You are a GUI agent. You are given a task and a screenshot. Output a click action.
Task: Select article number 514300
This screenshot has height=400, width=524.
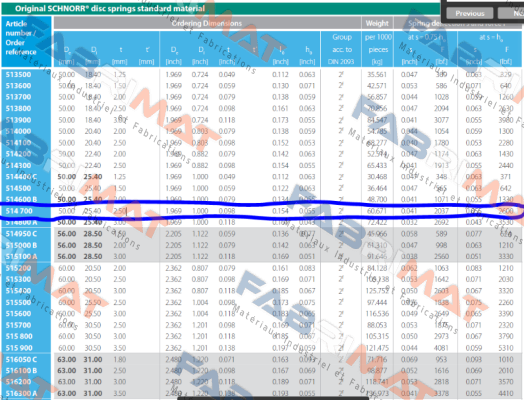coord(18,165)
